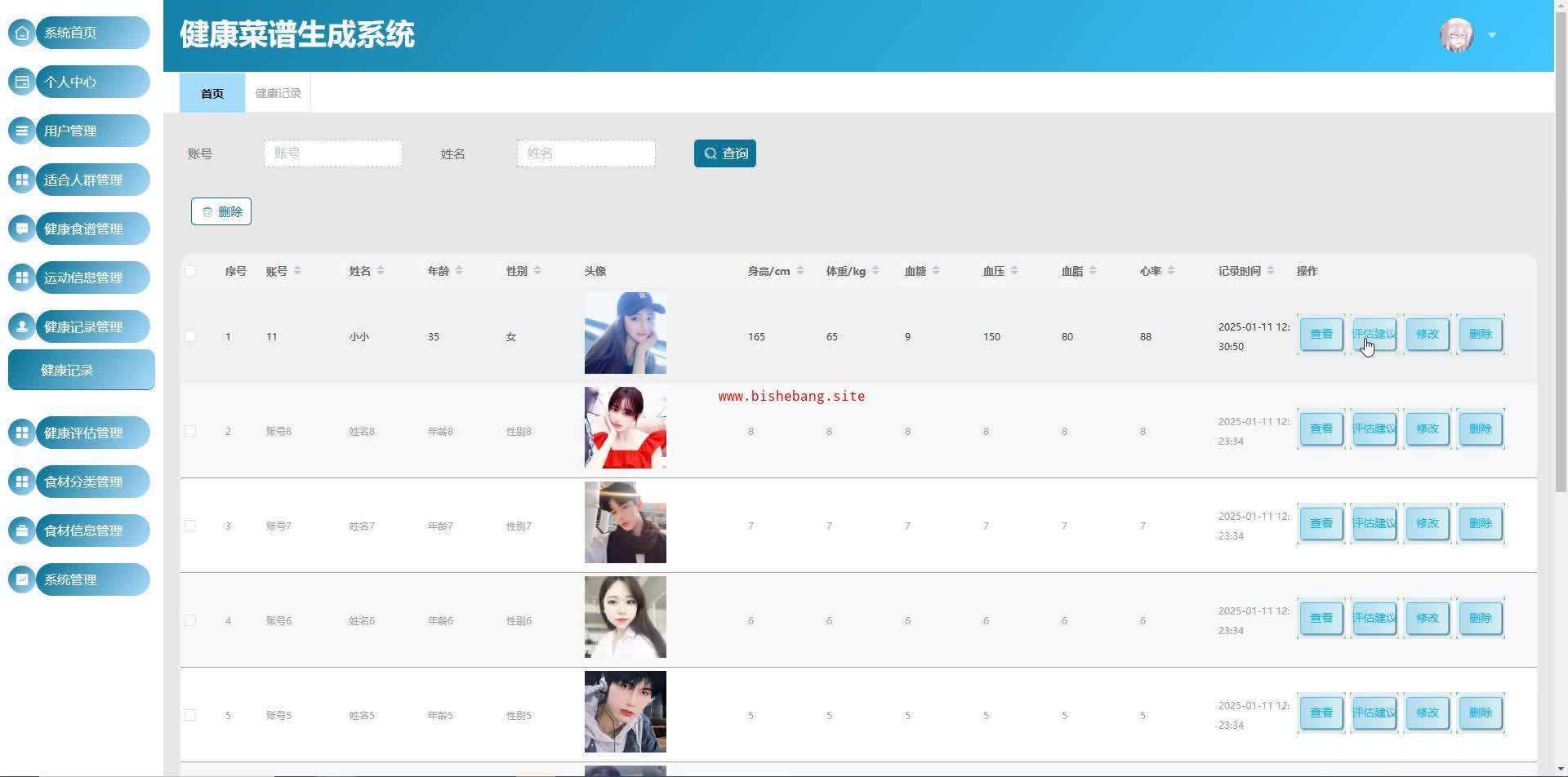
Task: Sort the table by 体重/kg column
Action: (x=875, y=271)
